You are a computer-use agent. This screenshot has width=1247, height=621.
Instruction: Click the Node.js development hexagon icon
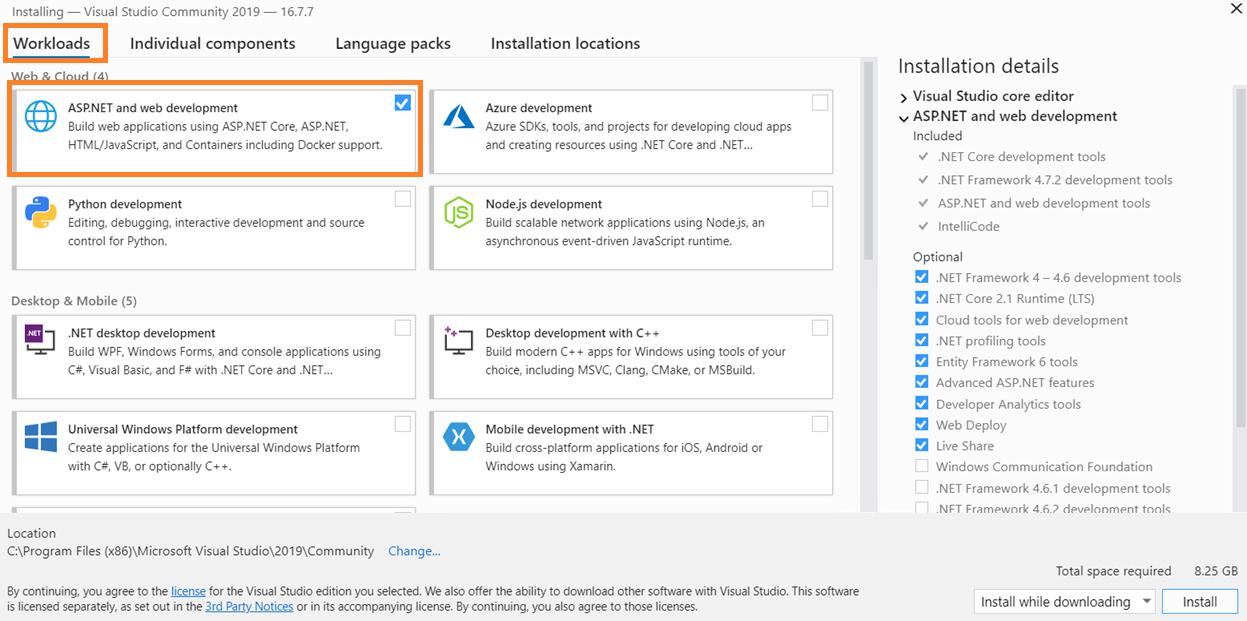tap(458, 212)
